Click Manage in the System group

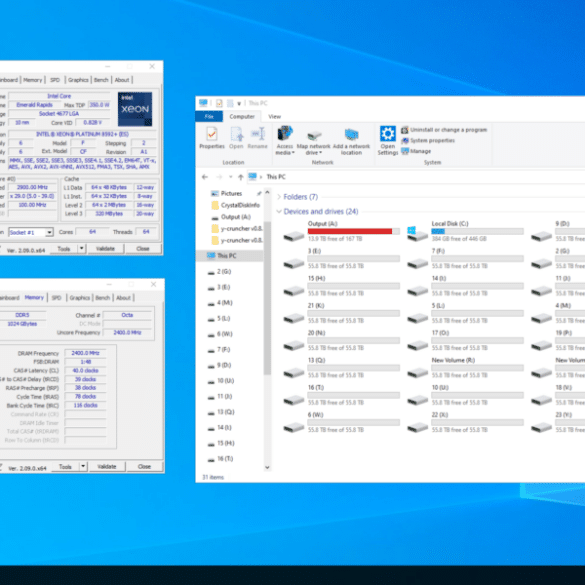click(416, 151)
